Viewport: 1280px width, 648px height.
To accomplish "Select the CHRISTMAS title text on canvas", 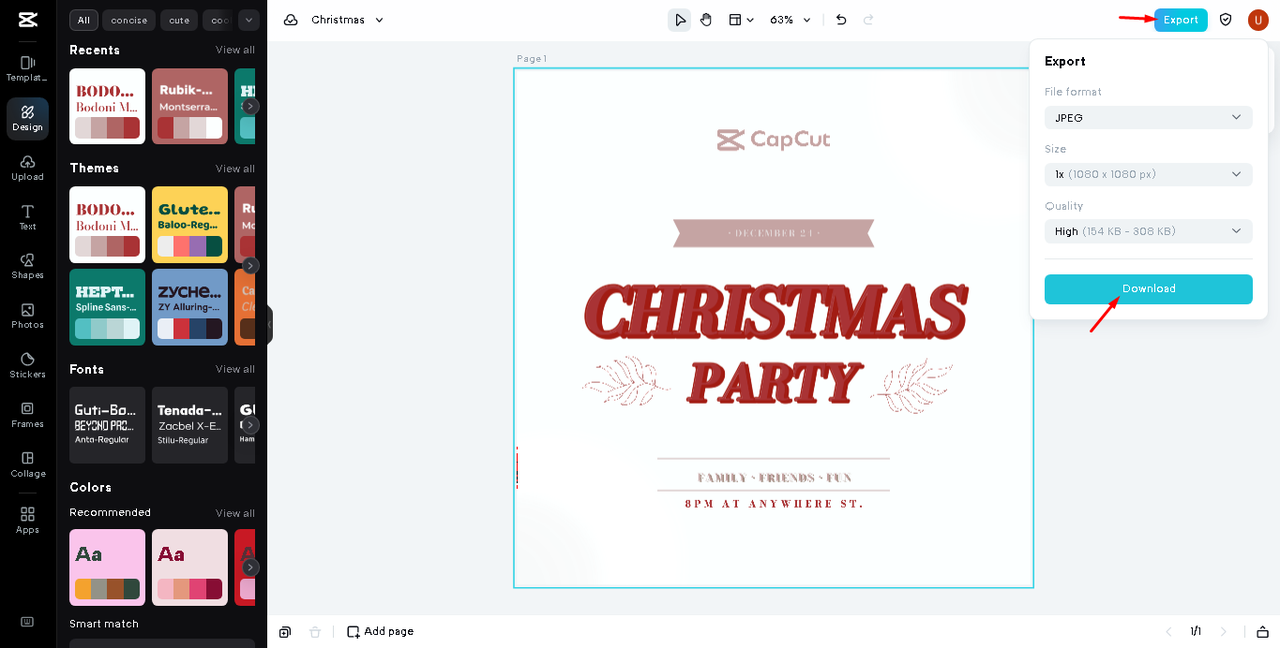I will pos(775,311).
